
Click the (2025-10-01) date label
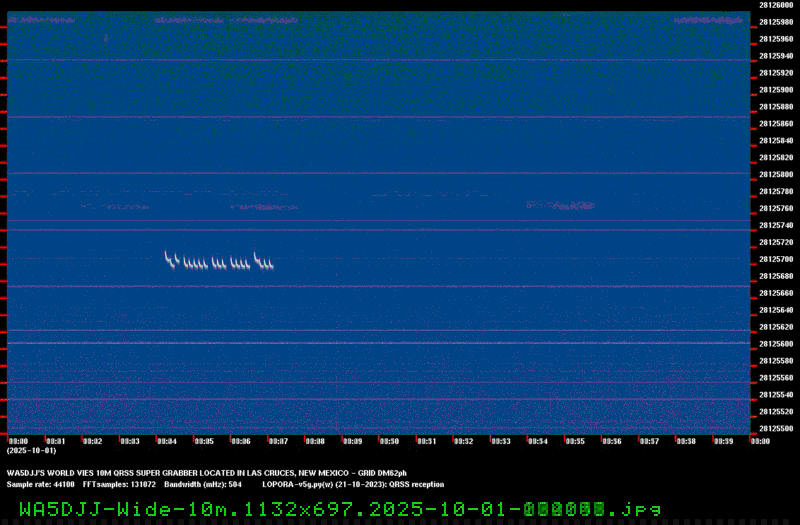coord(31,450)
